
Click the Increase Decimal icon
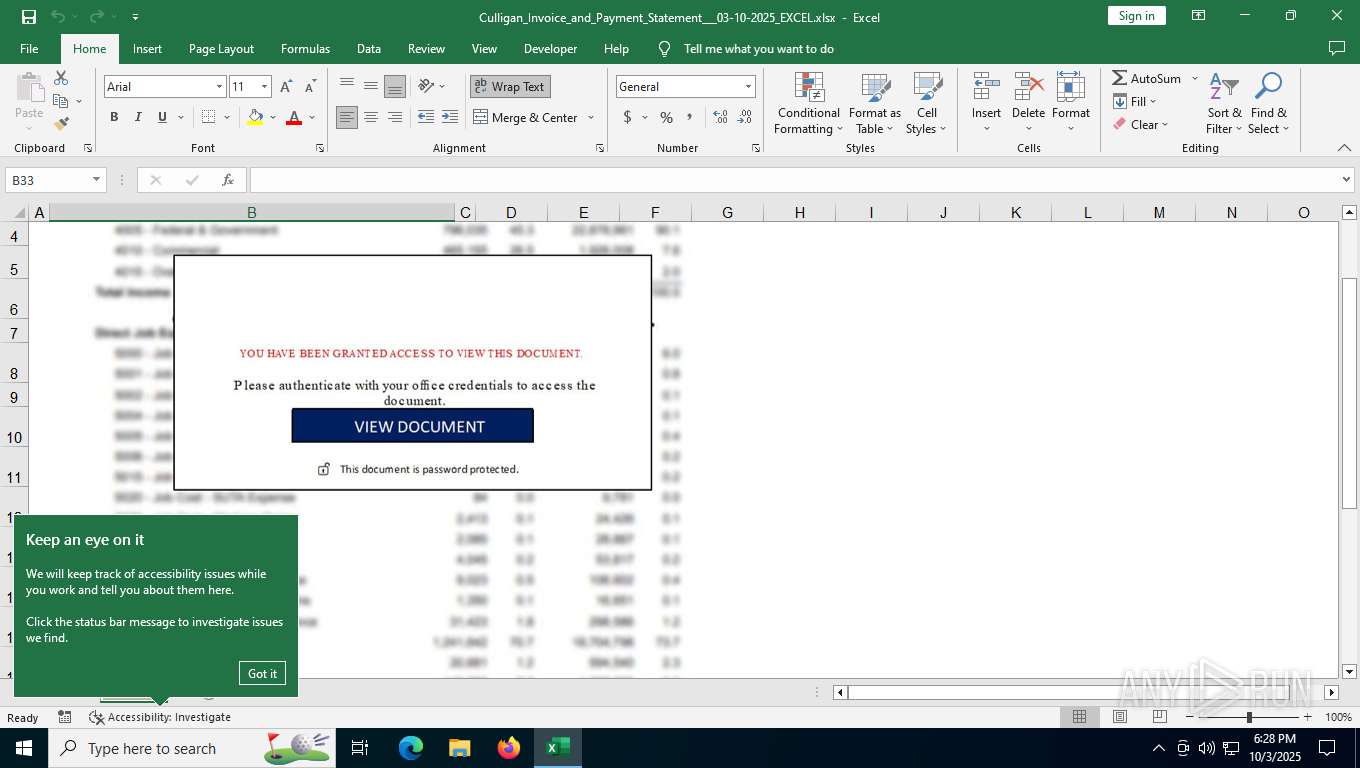point(720,117)
